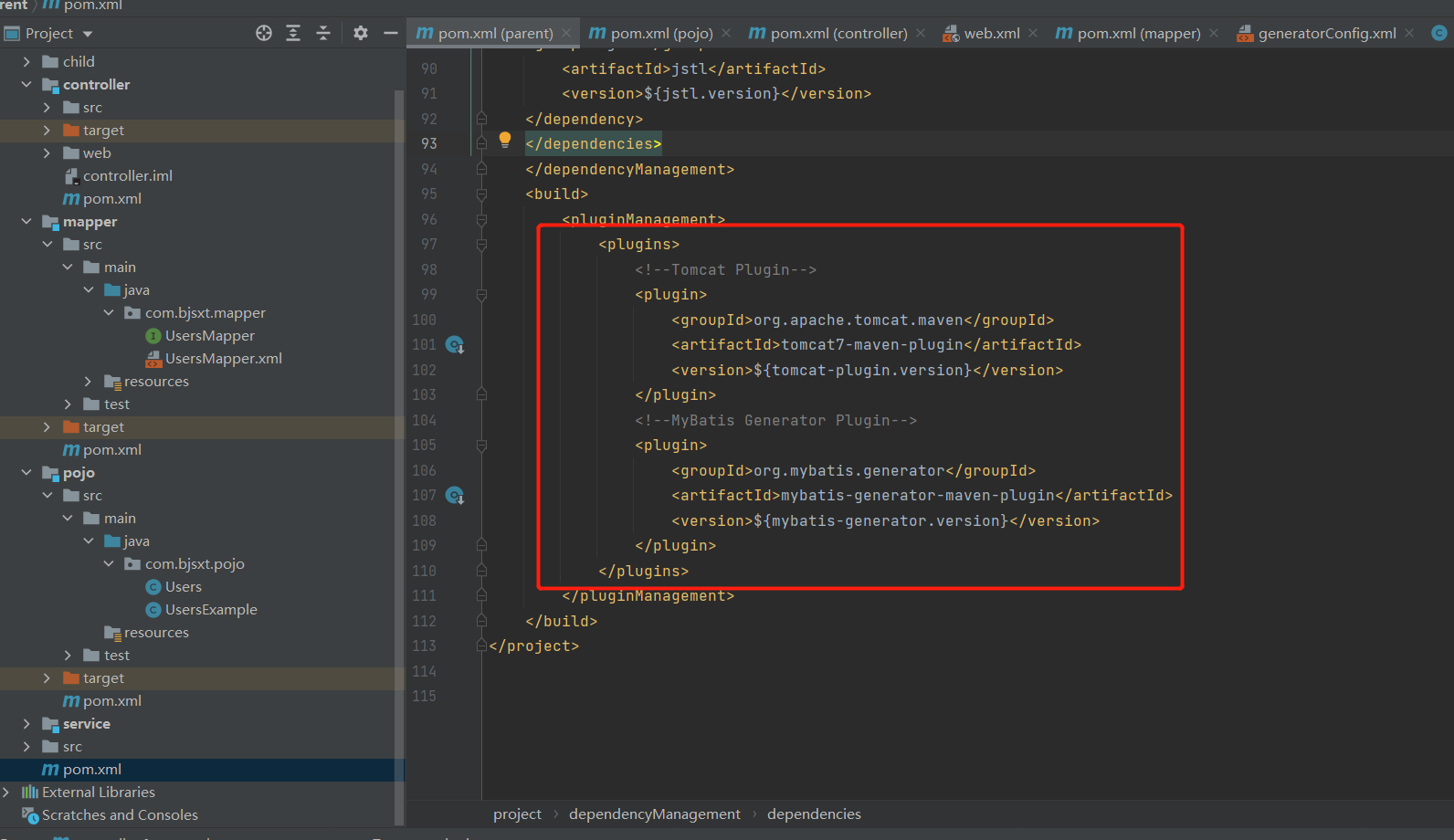Select Scratches and Consoles
Screen dimensions: 1454x840
point(120,815)
